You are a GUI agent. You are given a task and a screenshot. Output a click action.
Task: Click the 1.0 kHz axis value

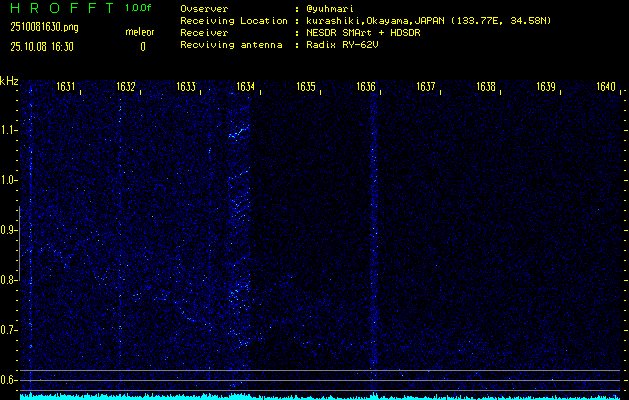[7, 181]
